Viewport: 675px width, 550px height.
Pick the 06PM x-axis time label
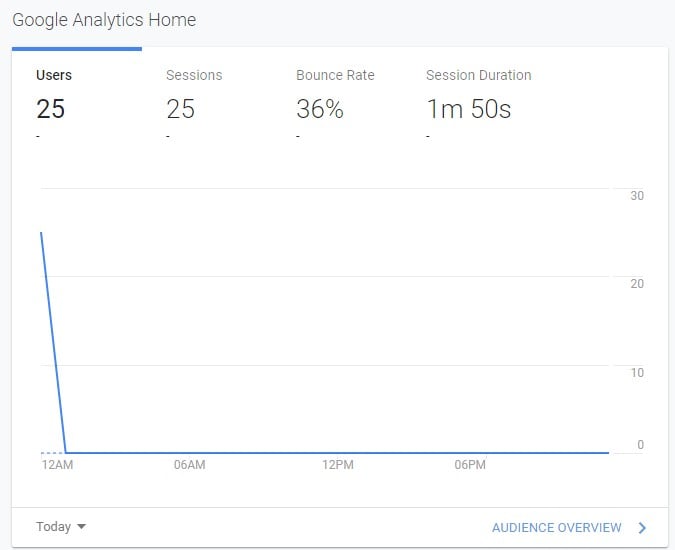(470, 466)
